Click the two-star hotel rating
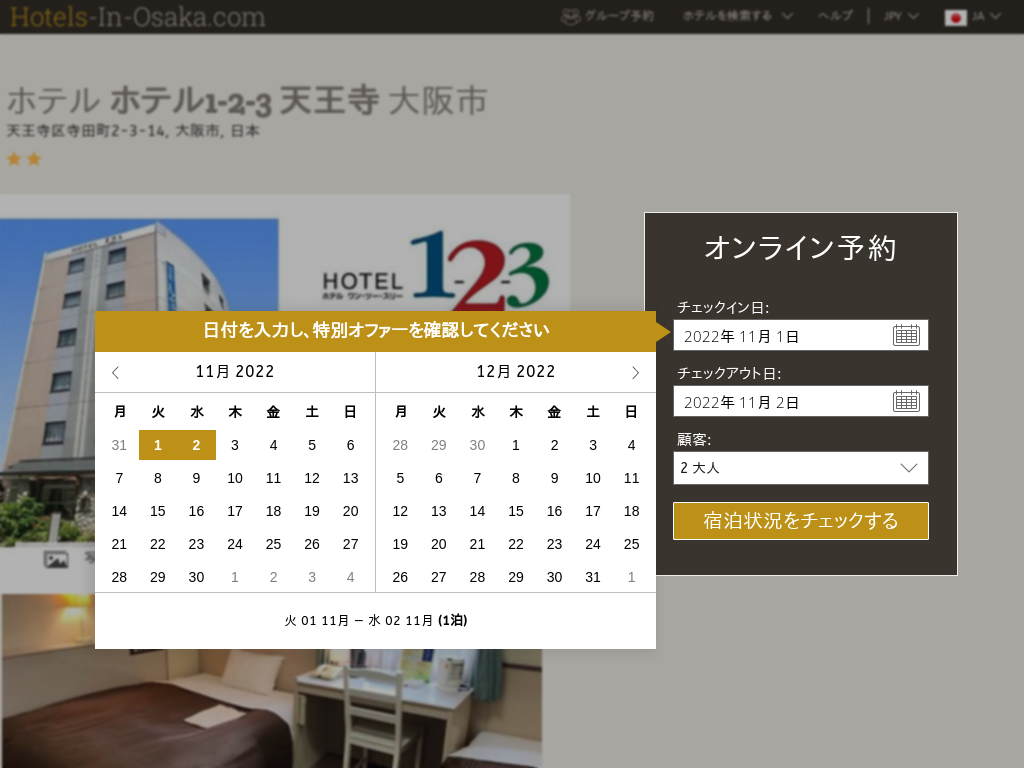 pos(24,159)
